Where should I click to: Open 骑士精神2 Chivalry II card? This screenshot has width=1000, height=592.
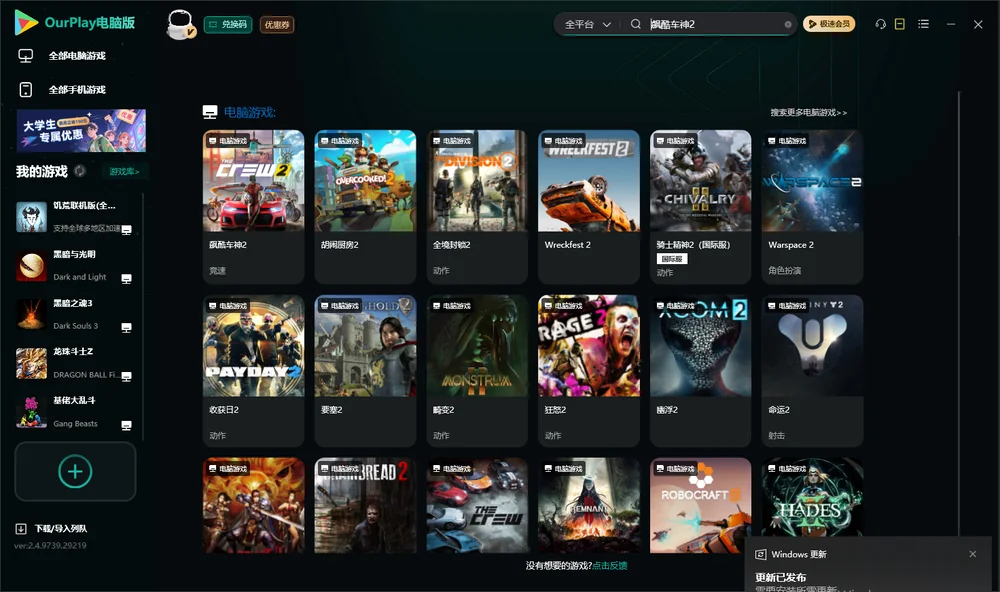[700, 207]
